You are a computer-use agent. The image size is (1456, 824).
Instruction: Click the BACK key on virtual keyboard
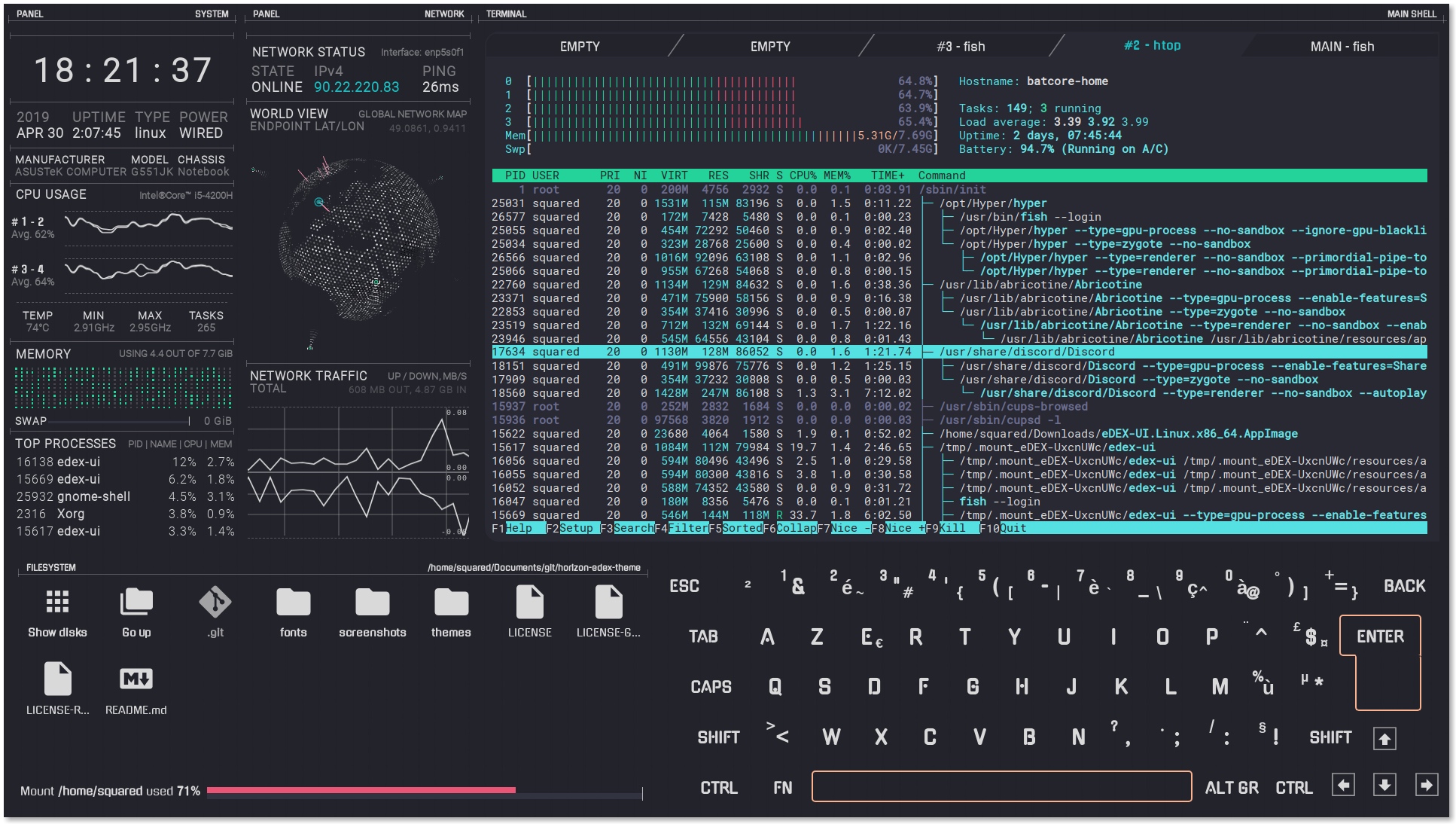pyautogui.click(x=1404, y=586)
